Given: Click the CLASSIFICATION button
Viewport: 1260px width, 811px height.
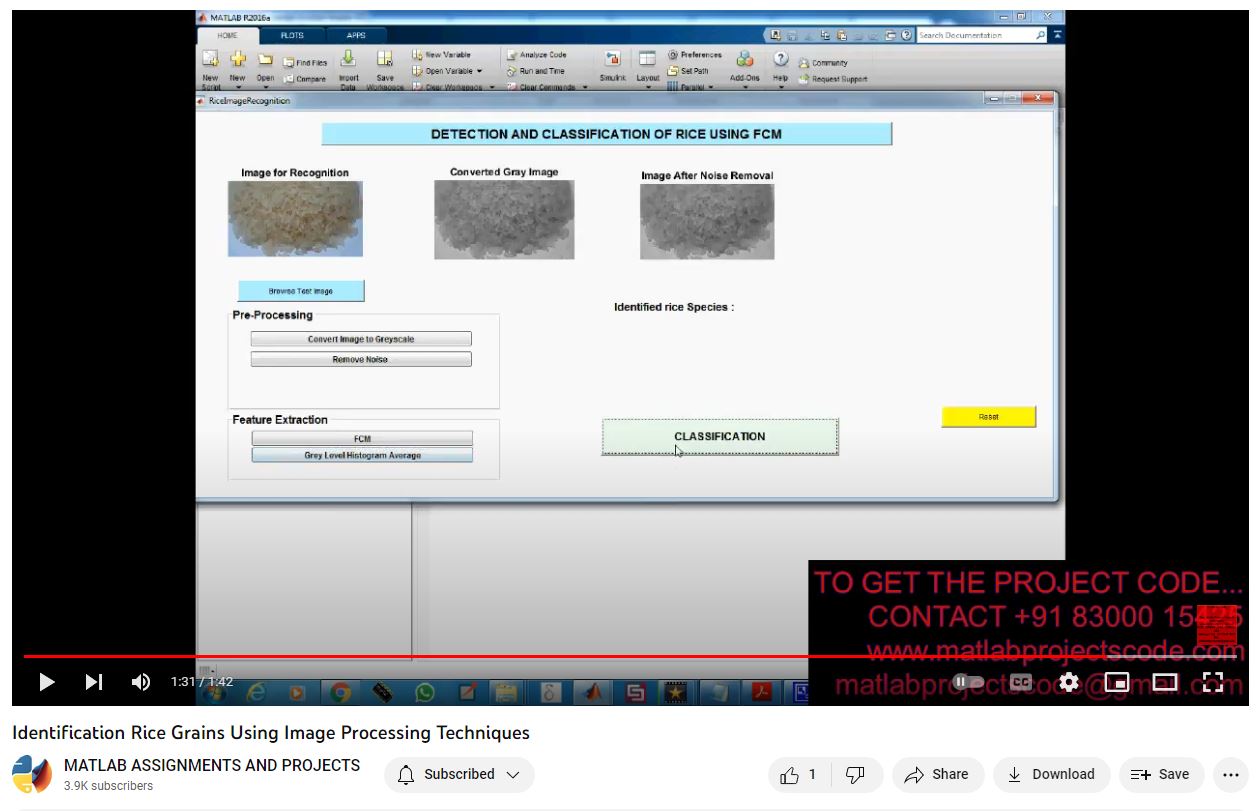Looking at the screenshot, I should [720, 437].
